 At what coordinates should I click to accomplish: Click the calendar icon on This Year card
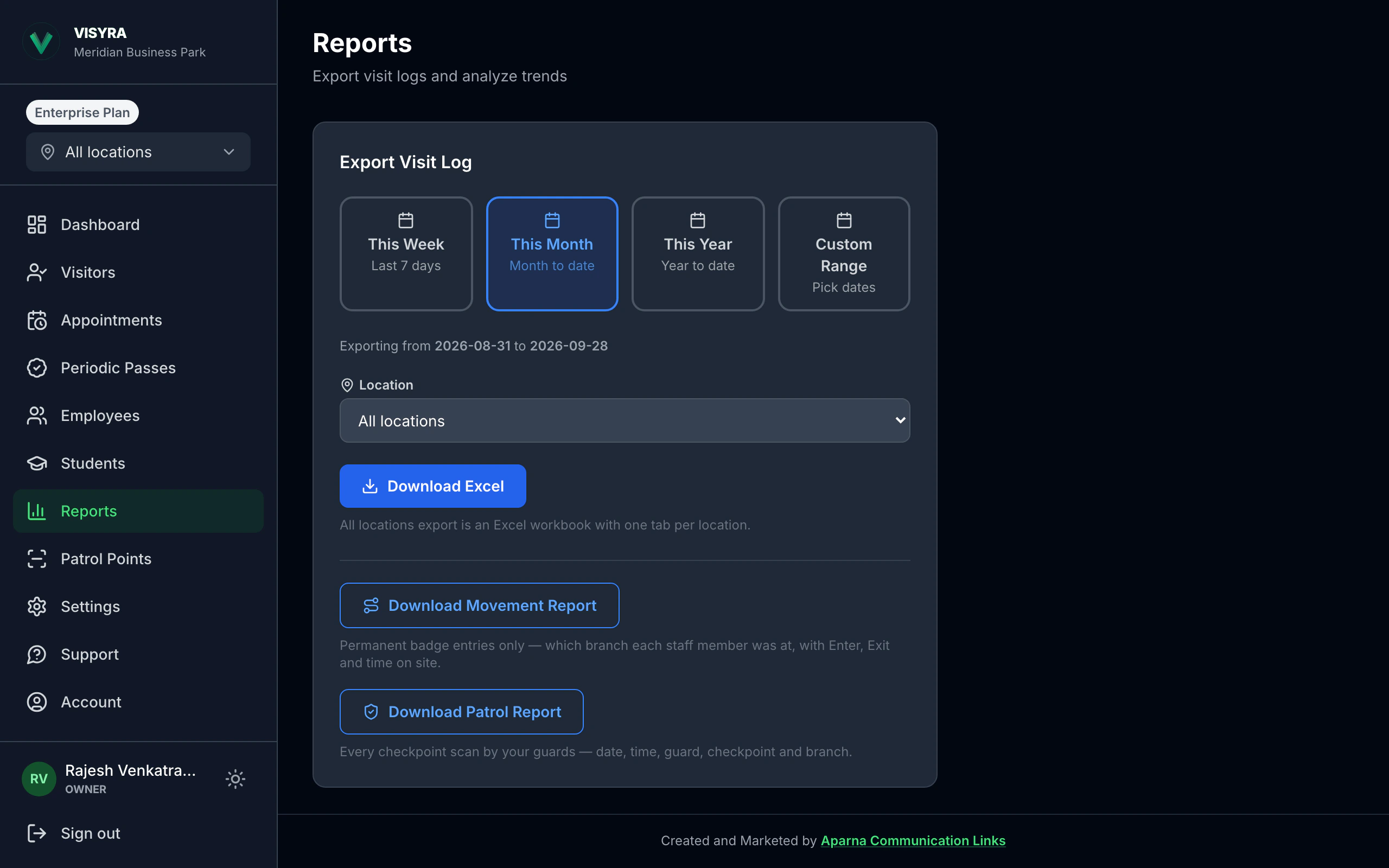(x=698, y=220)
